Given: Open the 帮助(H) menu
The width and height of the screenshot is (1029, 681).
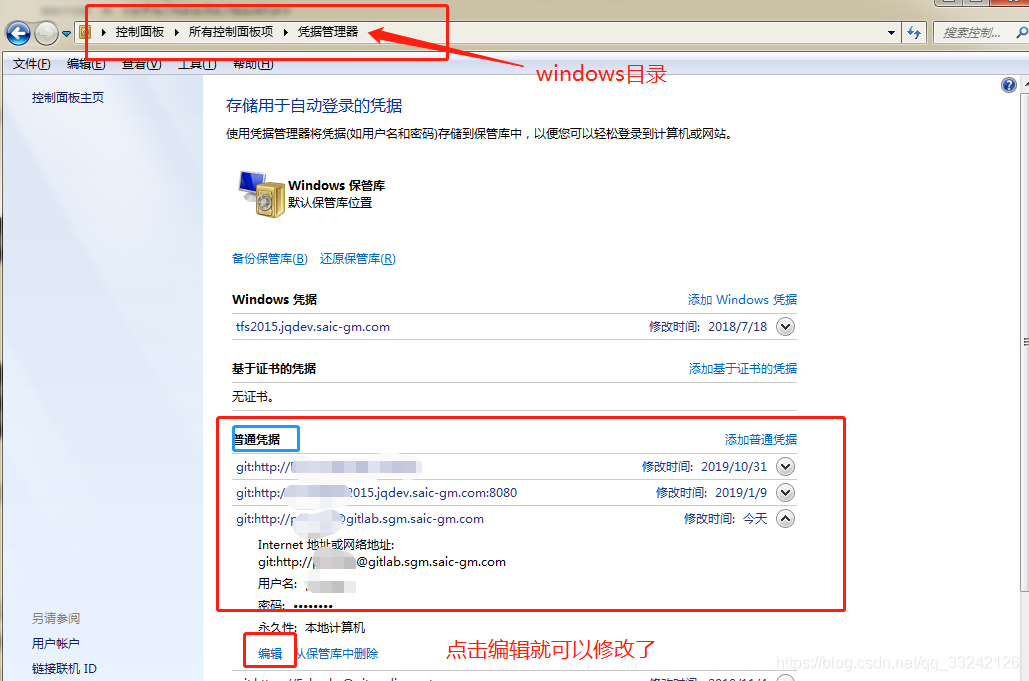Looking at the screenshot, I should click(253, 64).
